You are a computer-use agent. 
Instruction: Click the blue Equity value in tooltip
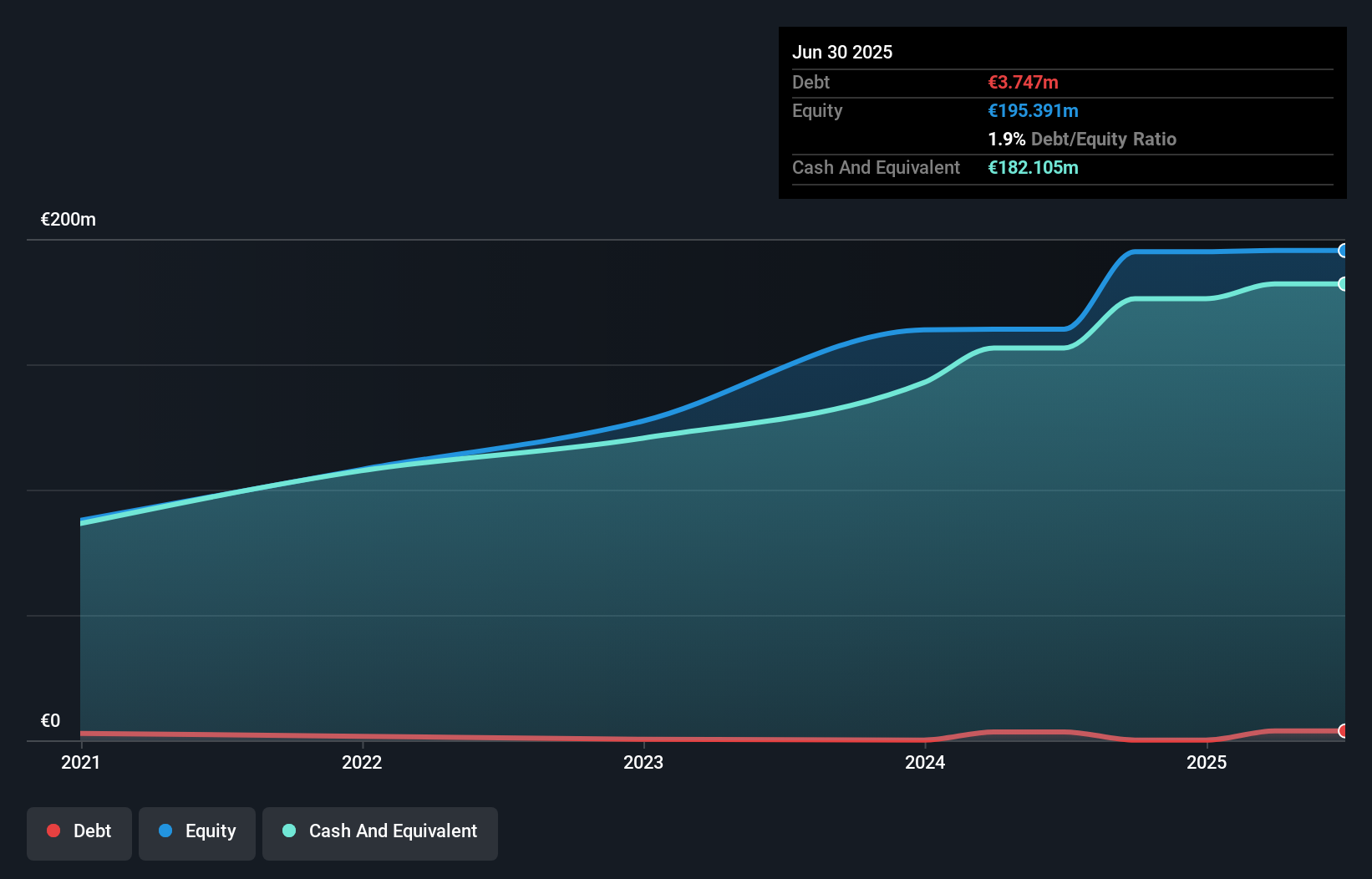coord(1033,110)
